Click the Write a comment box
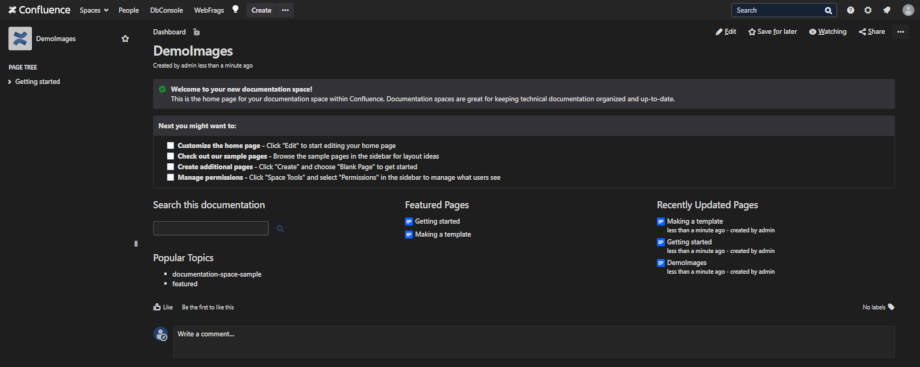Image resolution: width=920 pixels, height=367 pixels. 533,342
